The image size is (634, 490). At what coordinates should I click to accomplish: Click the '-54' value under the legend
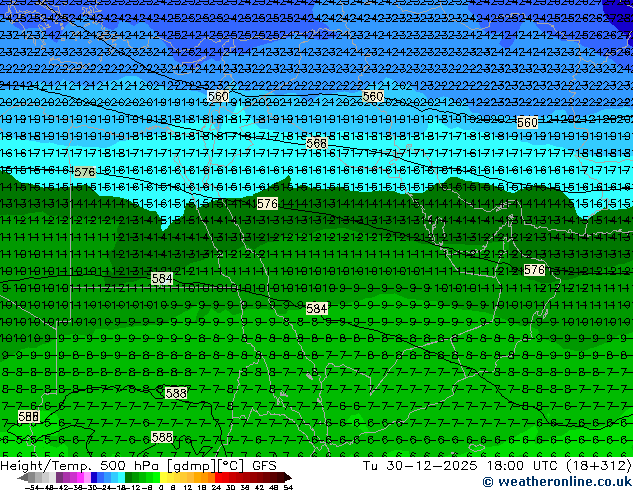point(32,488)
